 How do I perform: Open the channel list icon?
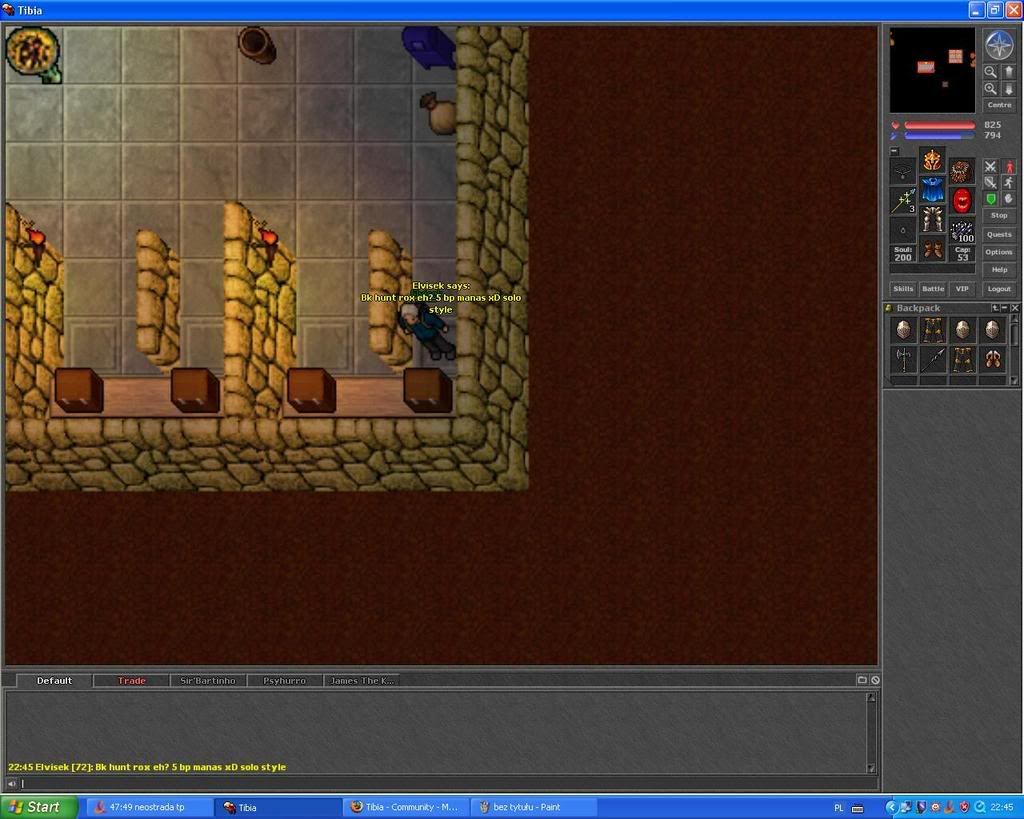(x=862, y=680)
